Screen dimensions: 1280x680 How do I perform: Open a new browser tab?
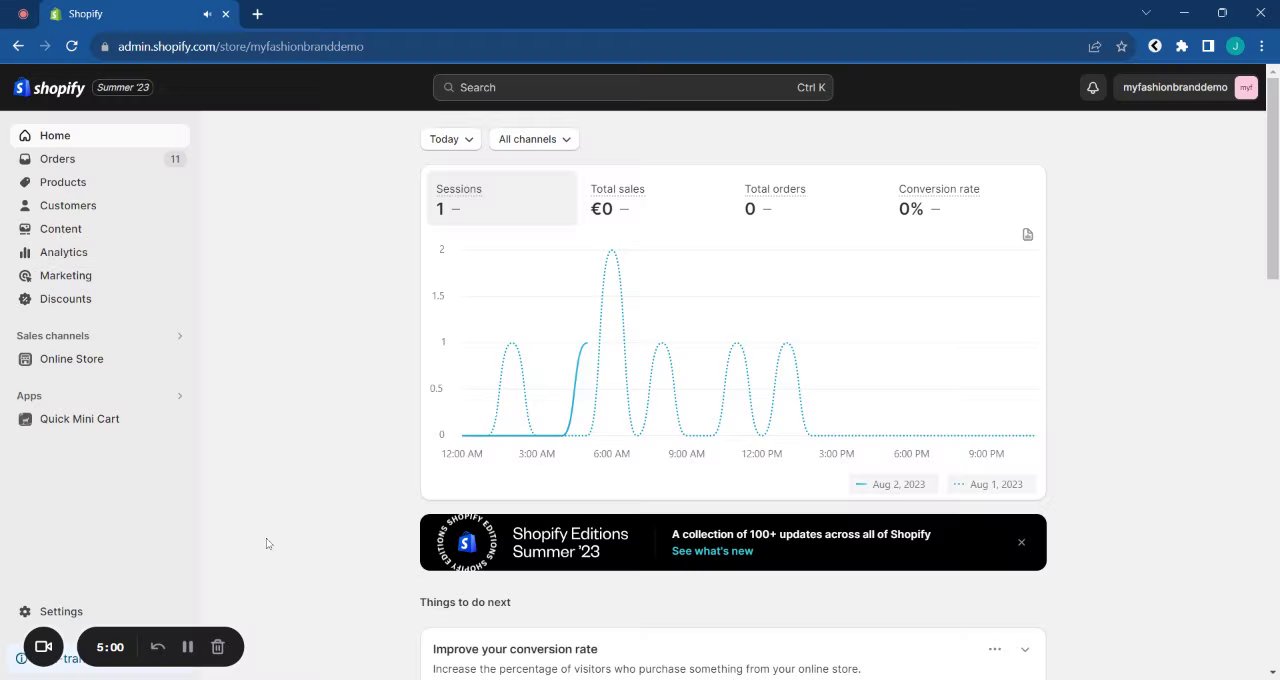pos(257,14)
